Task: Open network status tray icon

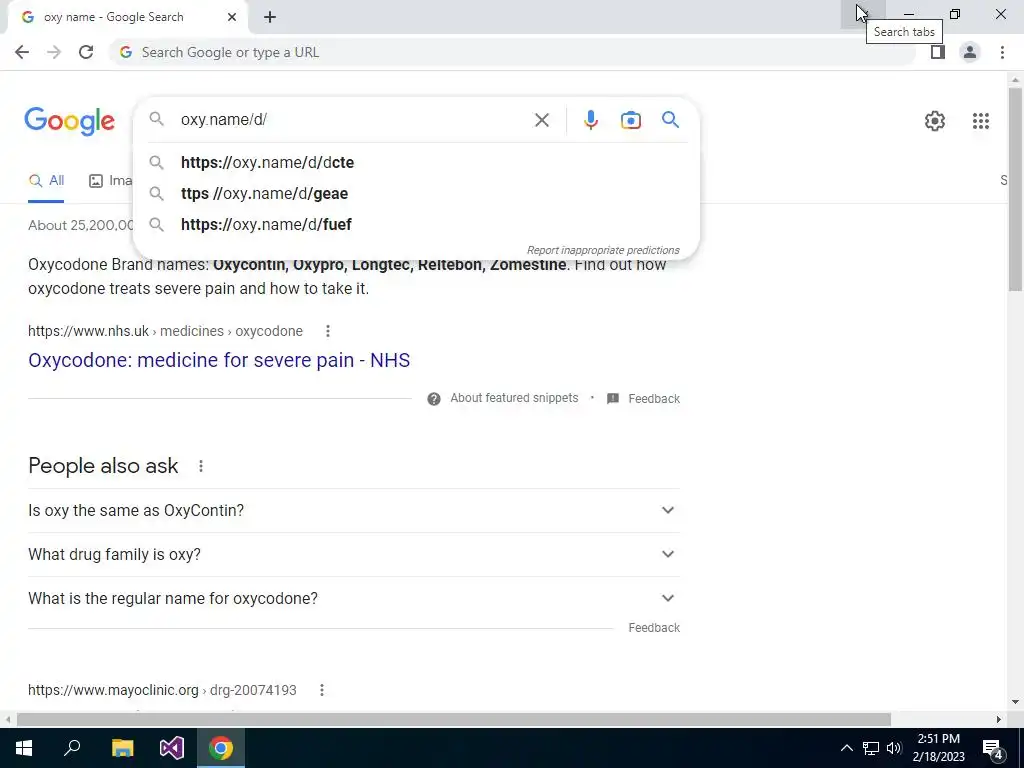Action: tap(871, 748)
